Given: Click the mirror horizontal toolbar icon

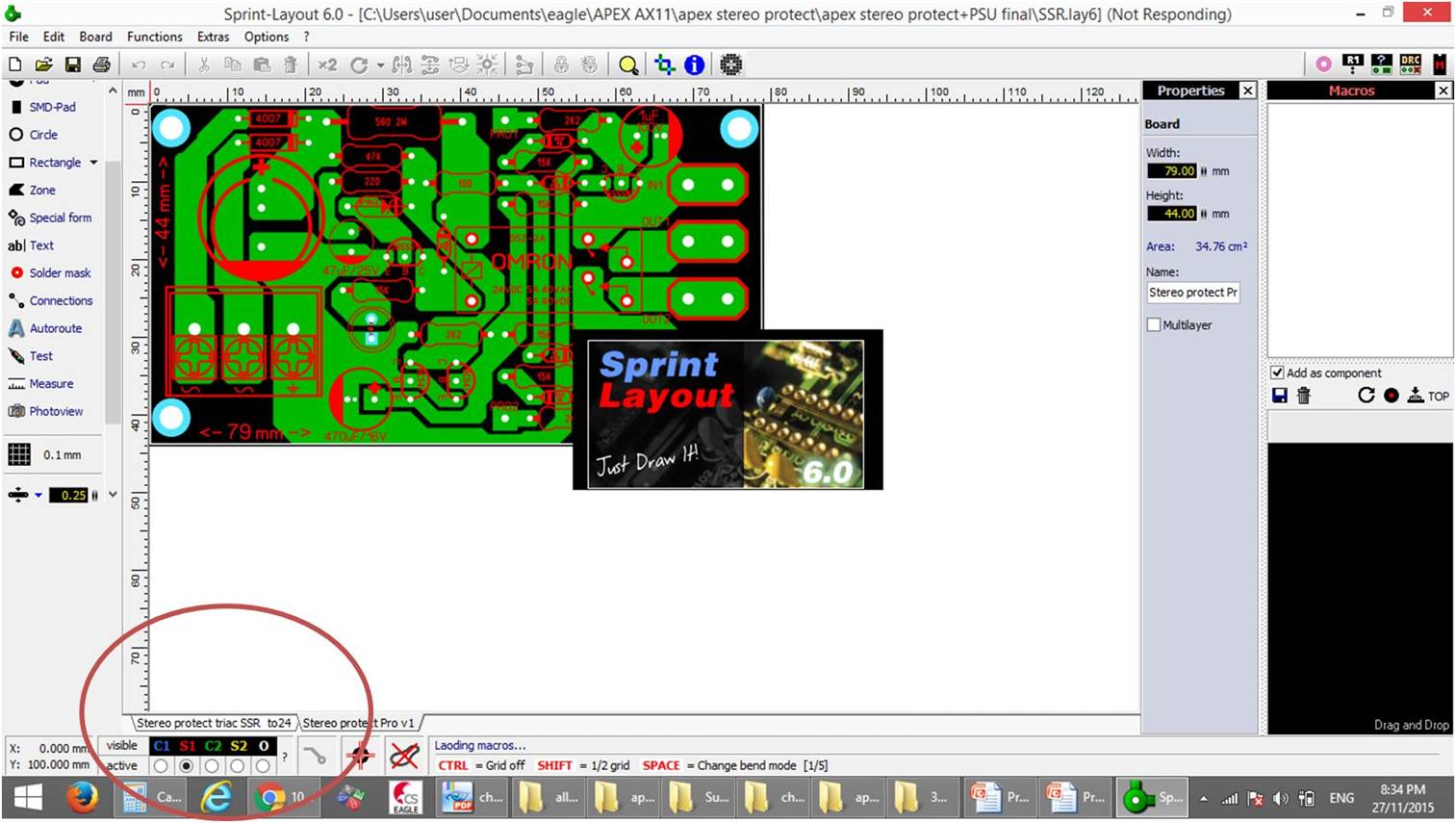Looking at the screenshot, I should pyautogui.click(x=402, y=64).
